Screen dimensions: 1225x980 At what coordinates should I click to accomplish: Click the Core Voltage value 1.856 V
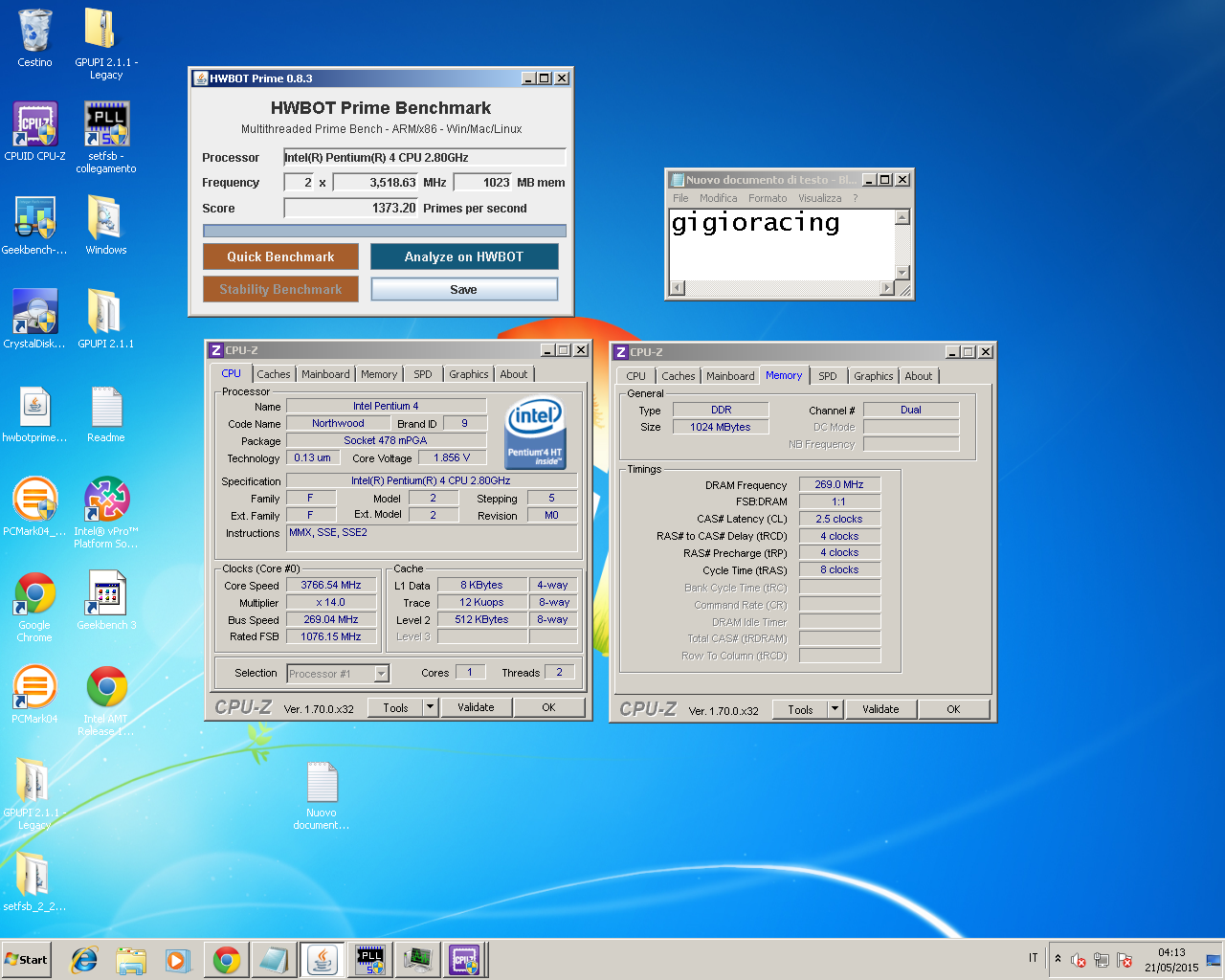pyautogui.click(x=452, y=457)
